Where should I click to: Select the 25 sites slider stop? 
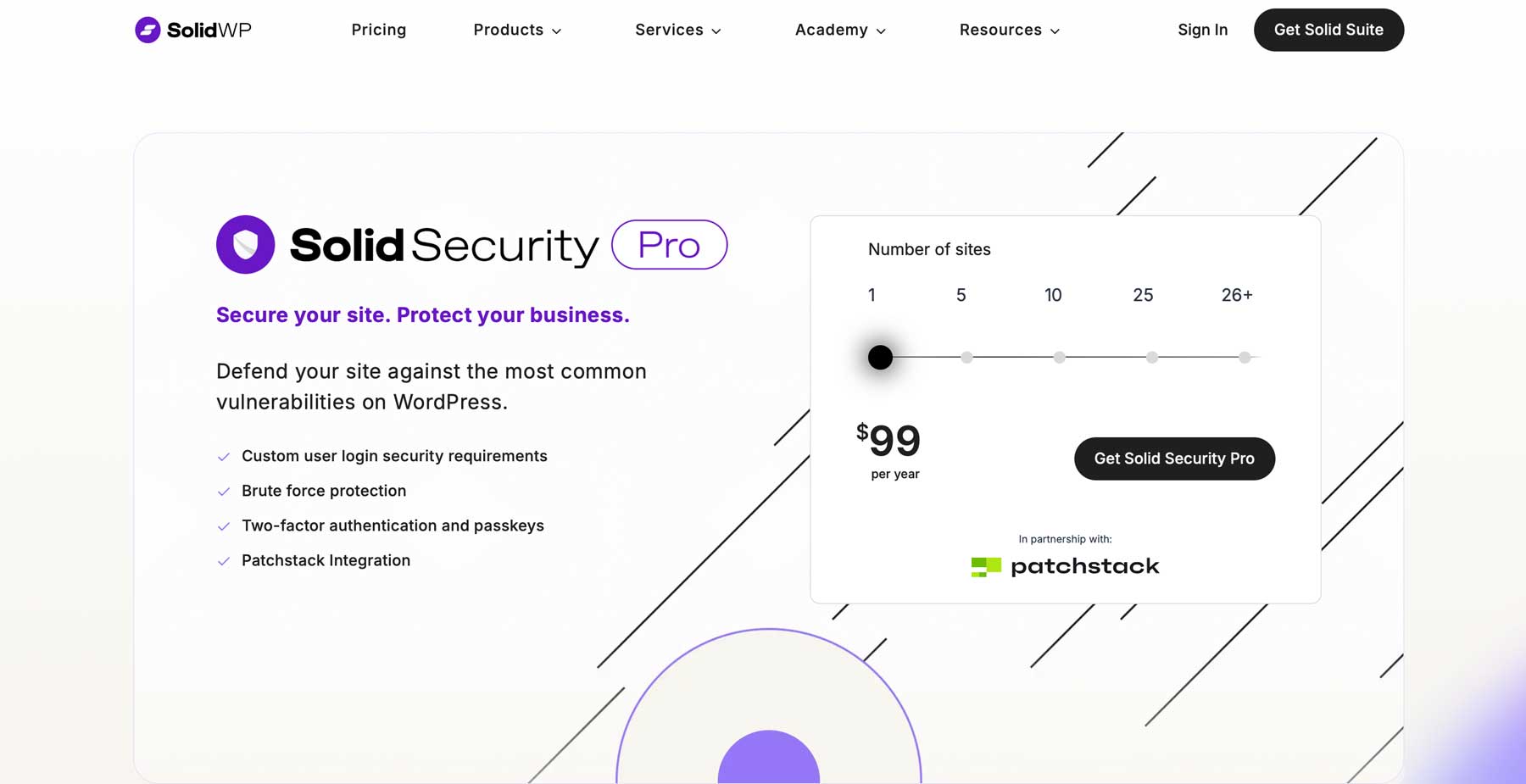pyautogui.click(x=1151, y=357)
